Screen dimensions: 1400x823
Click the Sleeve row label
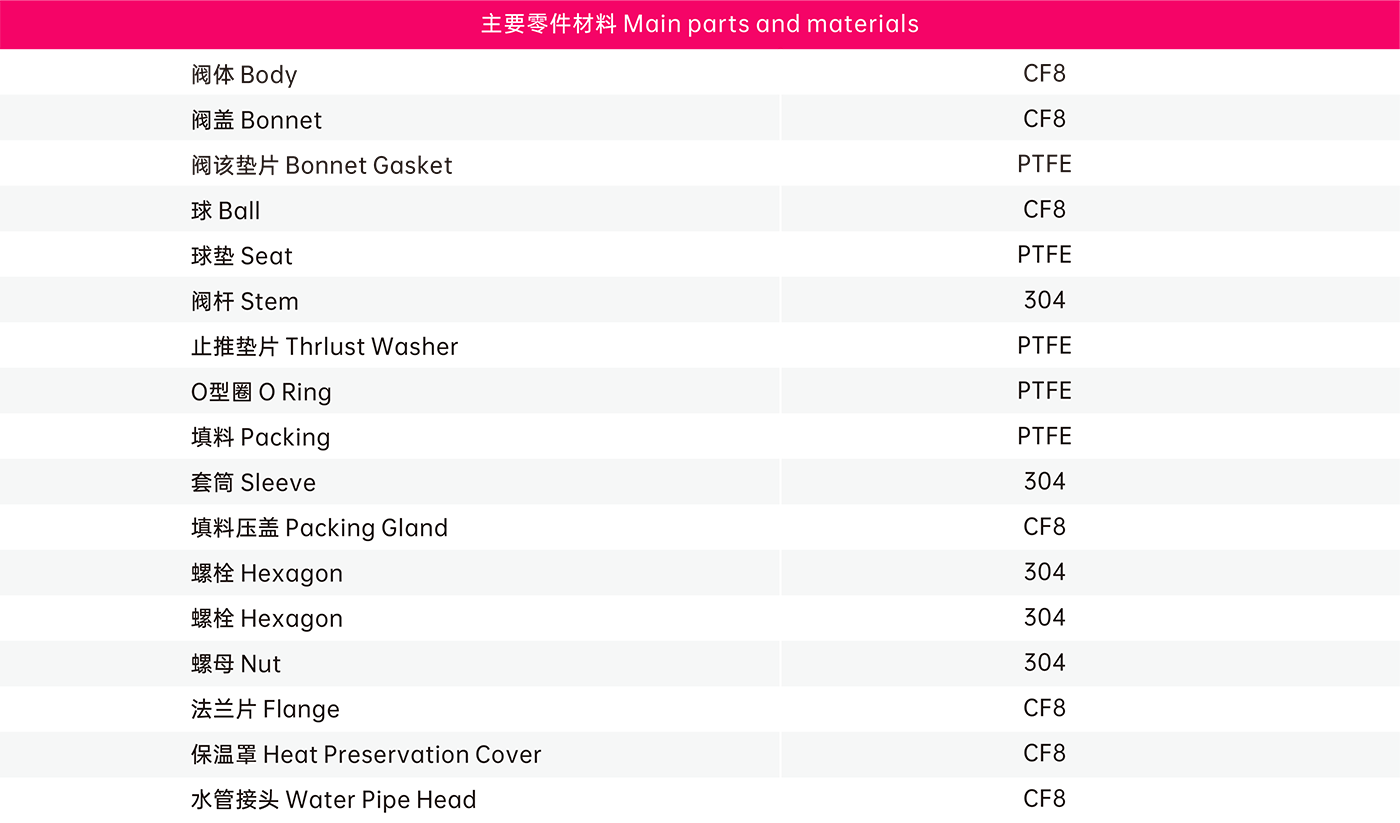(x=253, y=483)
